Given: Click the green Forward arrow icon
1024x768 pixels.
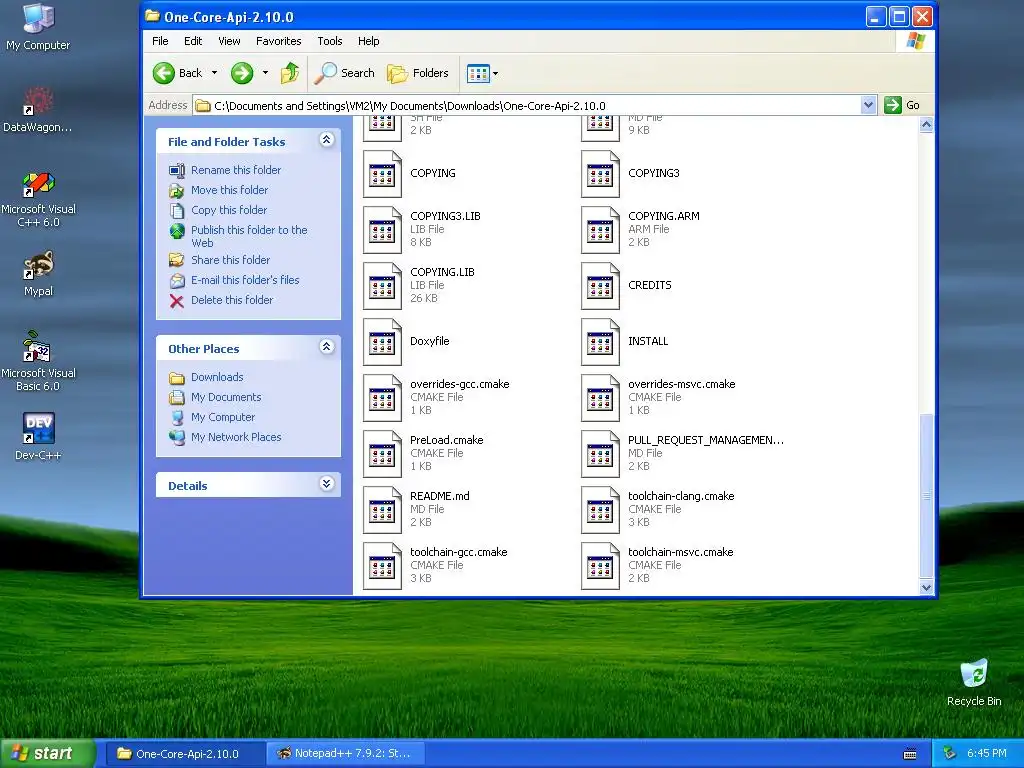Looking at the screenshot, I should click(x=242, y=73).
